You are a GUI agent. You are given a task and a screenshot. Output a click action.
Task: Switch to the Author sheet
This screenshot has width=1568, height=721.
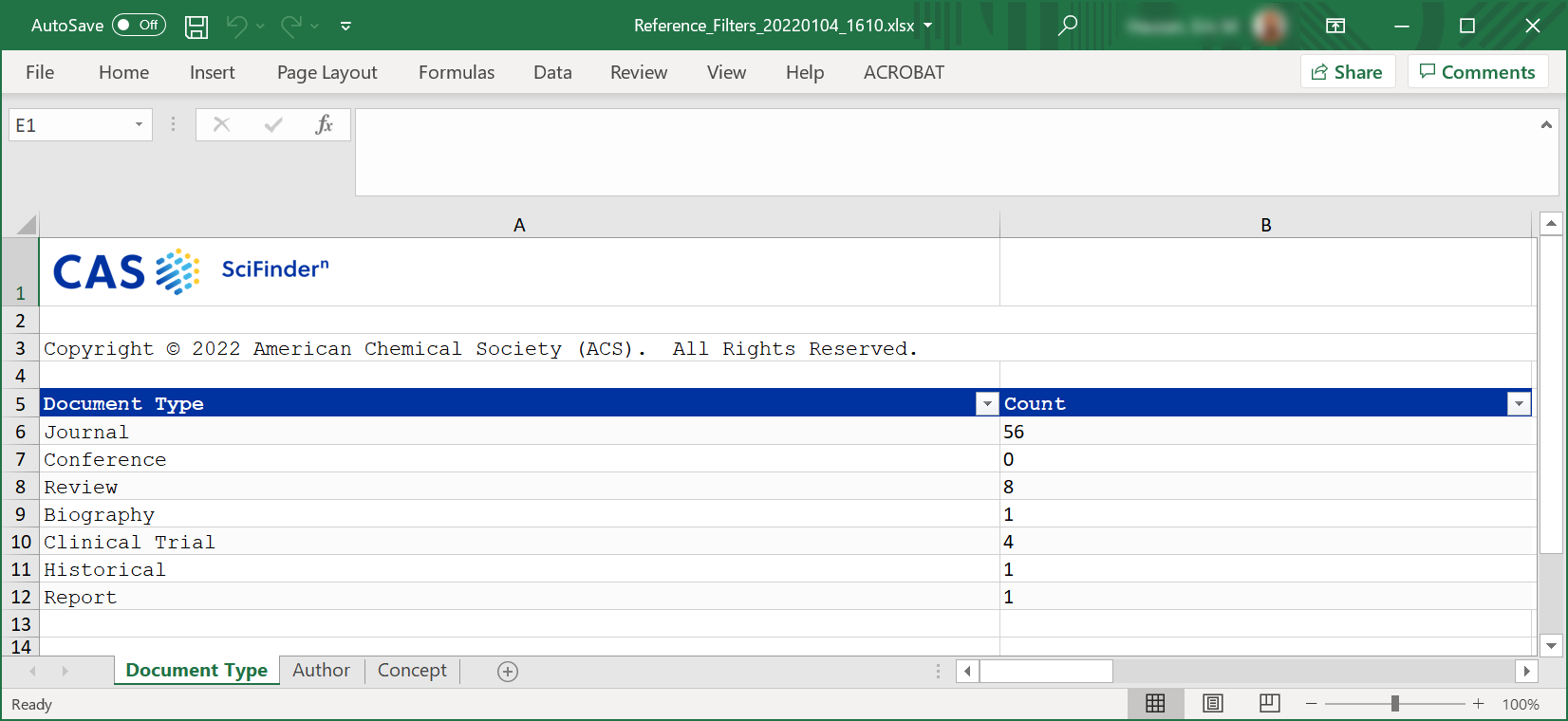(322, 671)
